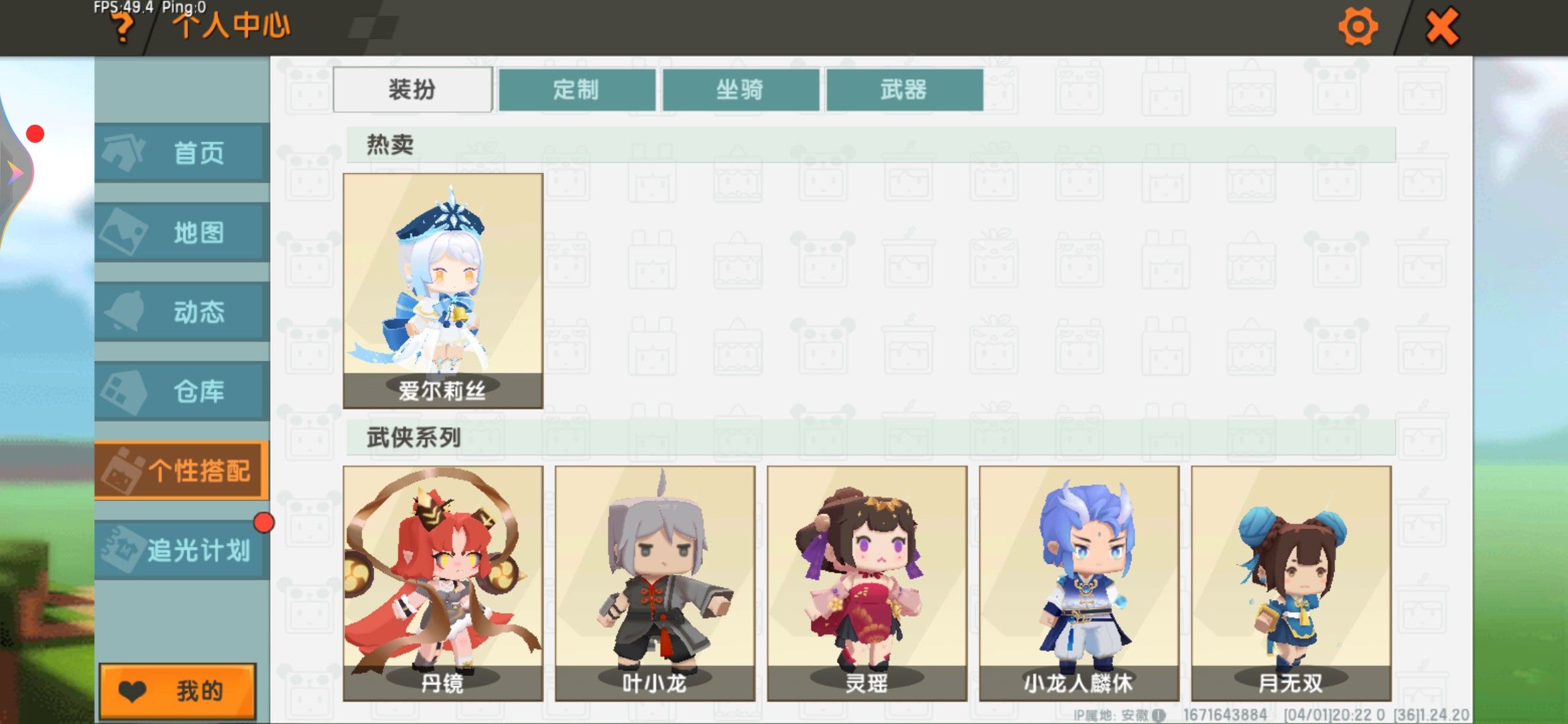Choose the 小龙人麟休 skin card
The height and width of the screenshot is (724, 1568).
(1079, 583)
